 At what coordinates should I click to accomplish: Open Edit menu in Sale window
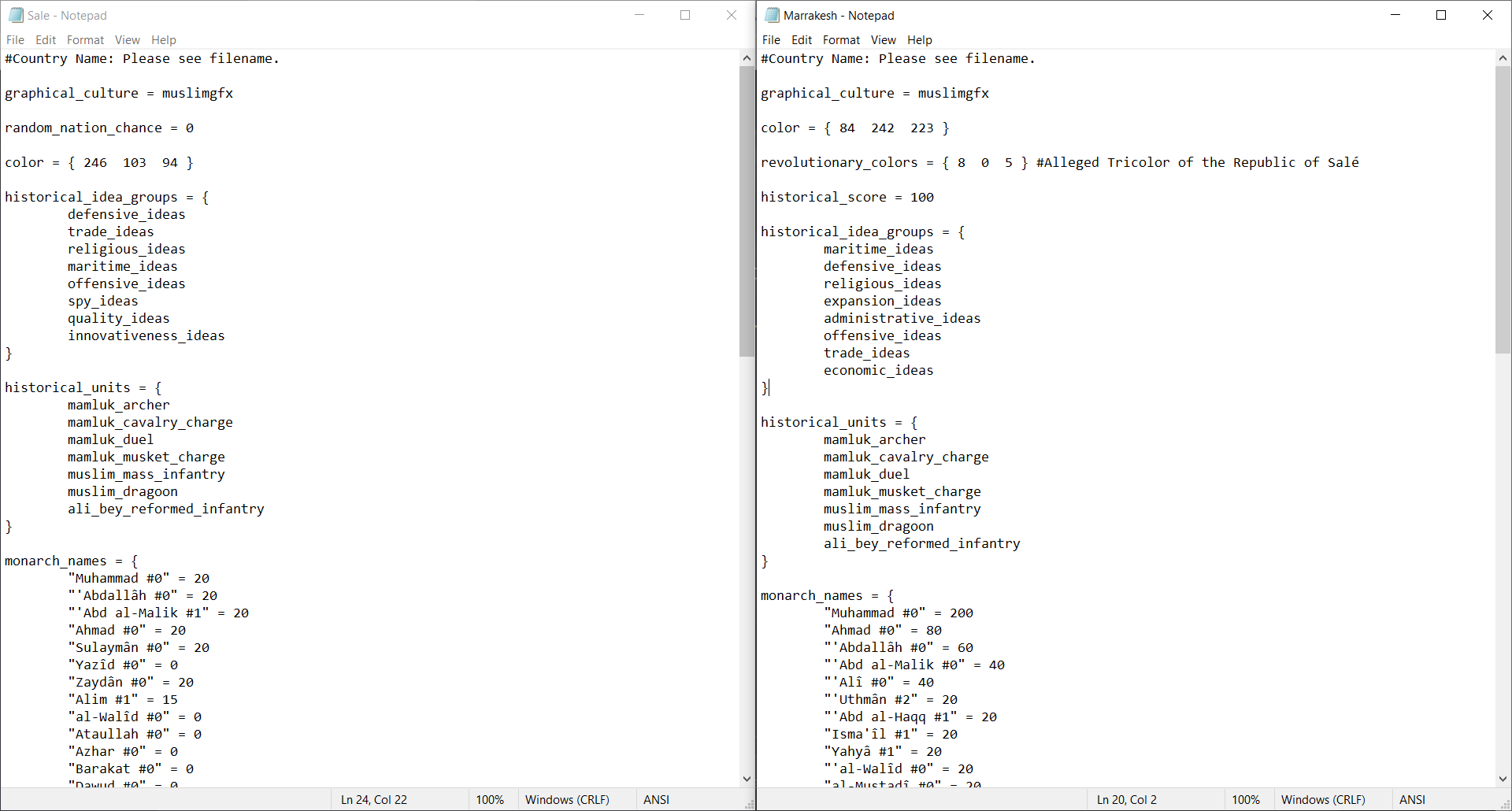46,40
